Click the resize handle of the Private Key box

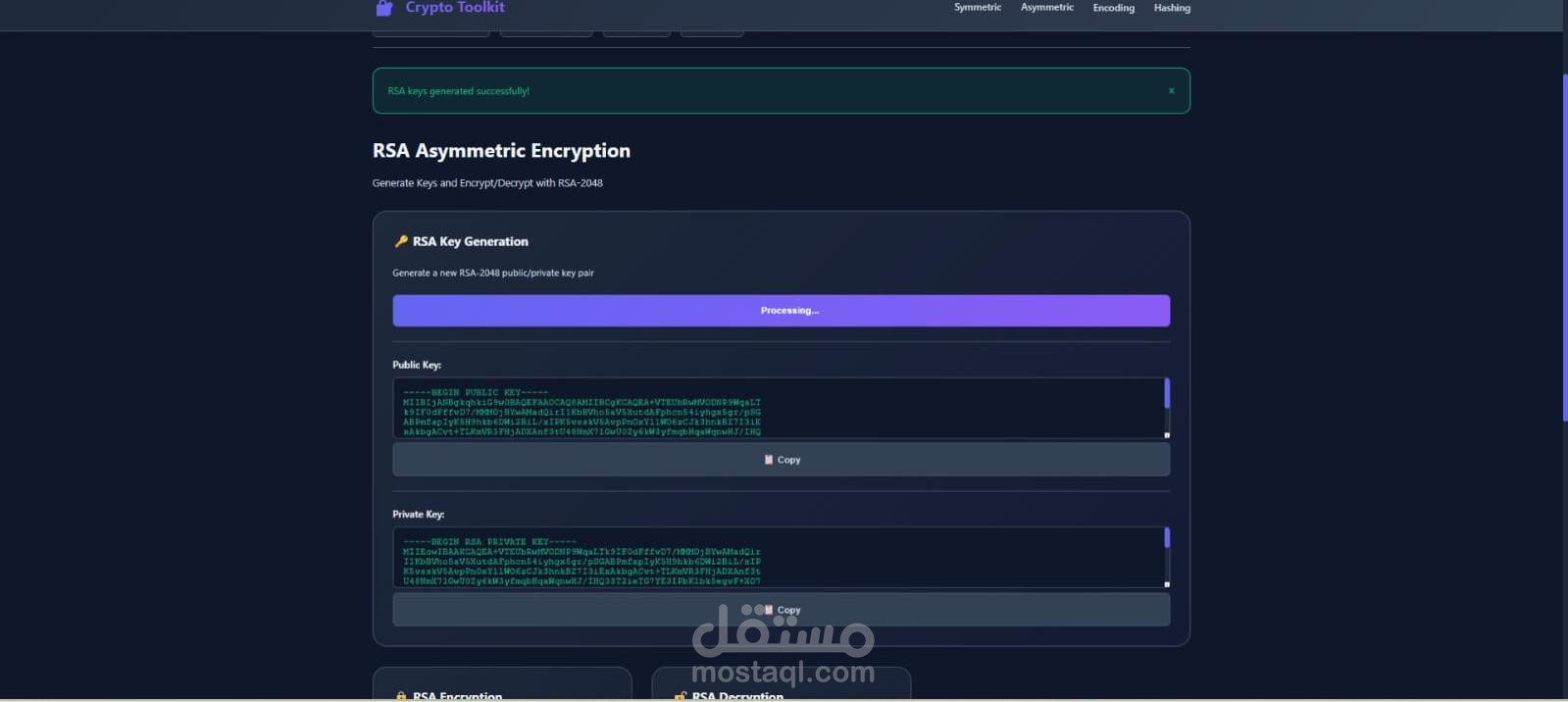1167,583
